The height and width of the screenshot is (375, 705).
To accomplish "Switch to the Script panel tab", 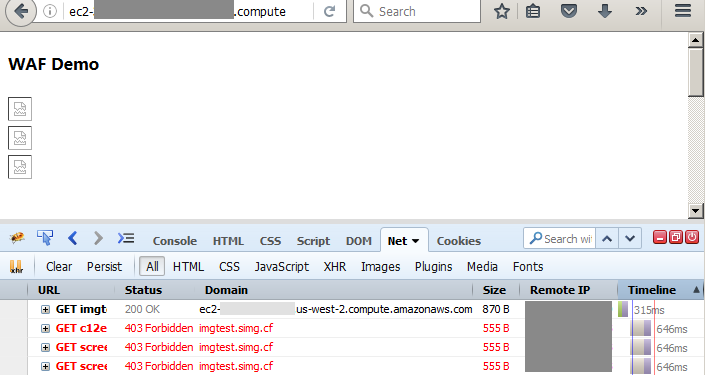I will tap(313, 241).
